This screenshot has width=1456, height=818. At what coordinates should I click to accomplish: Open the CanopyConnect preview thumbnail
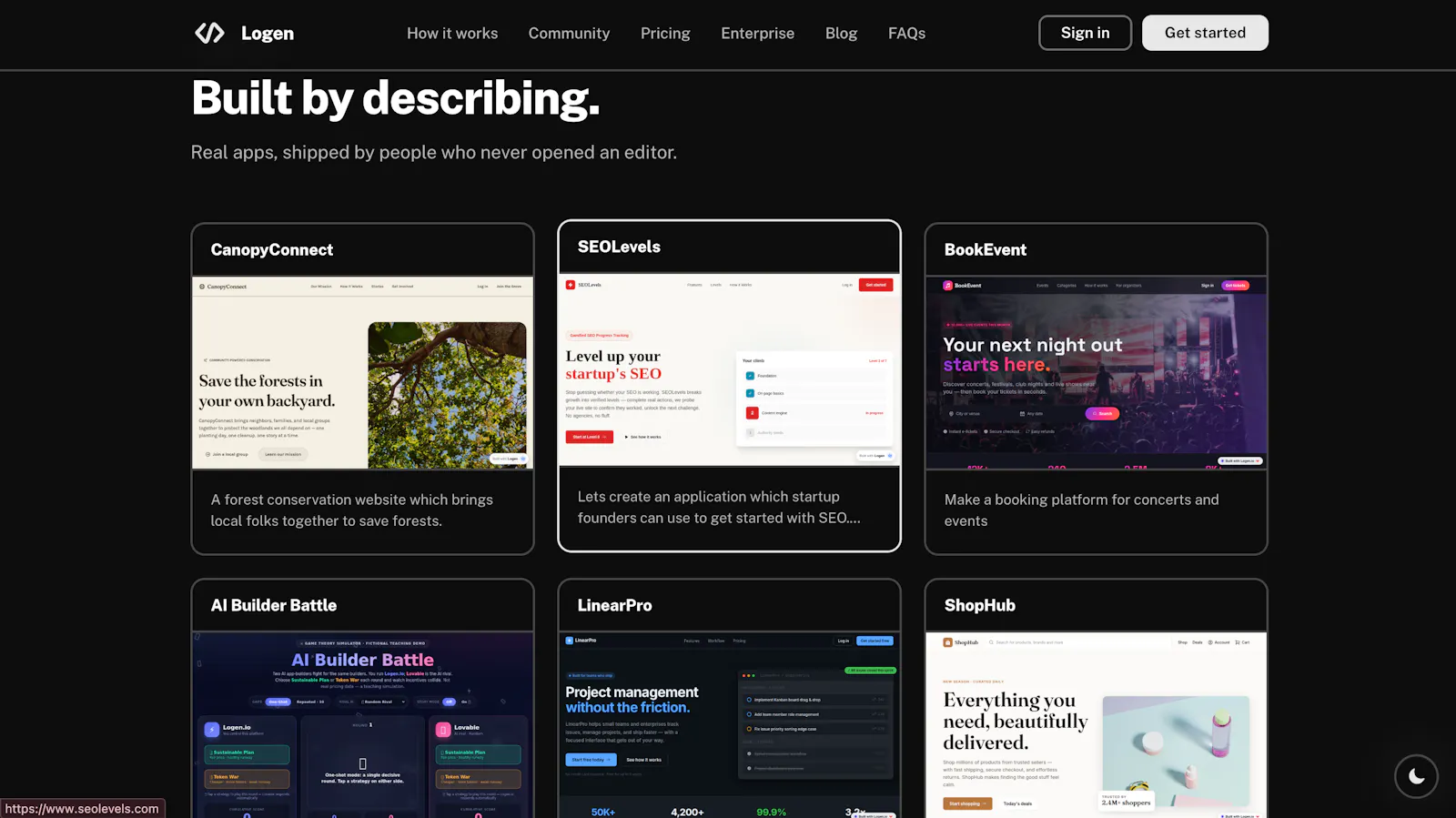point(363,373)
